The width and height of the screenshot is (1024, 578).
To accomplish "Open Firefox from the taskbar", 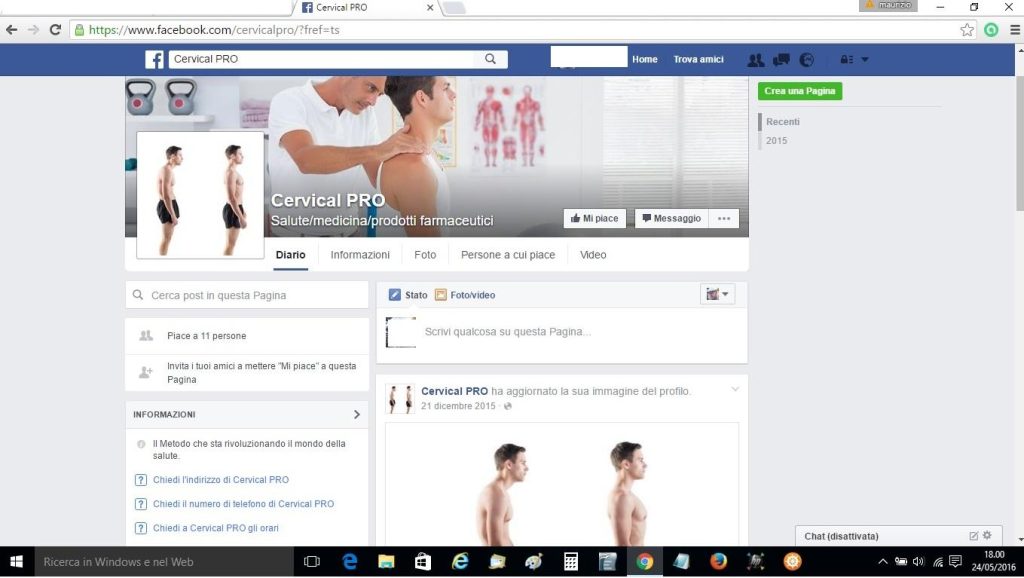I will 718,562.
